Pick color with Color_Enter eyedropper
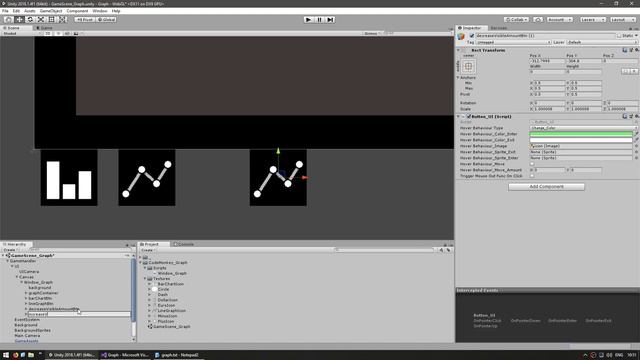 636,134
